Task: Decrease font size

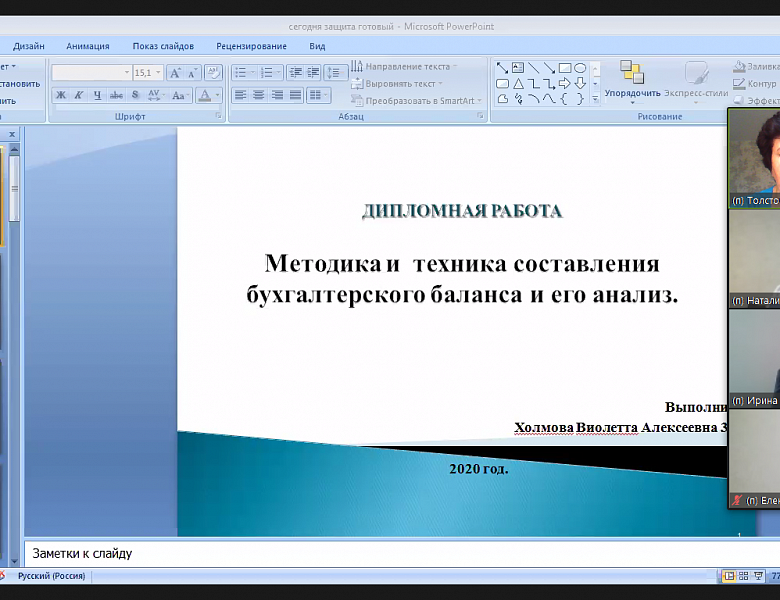Action: pos(193,73)
